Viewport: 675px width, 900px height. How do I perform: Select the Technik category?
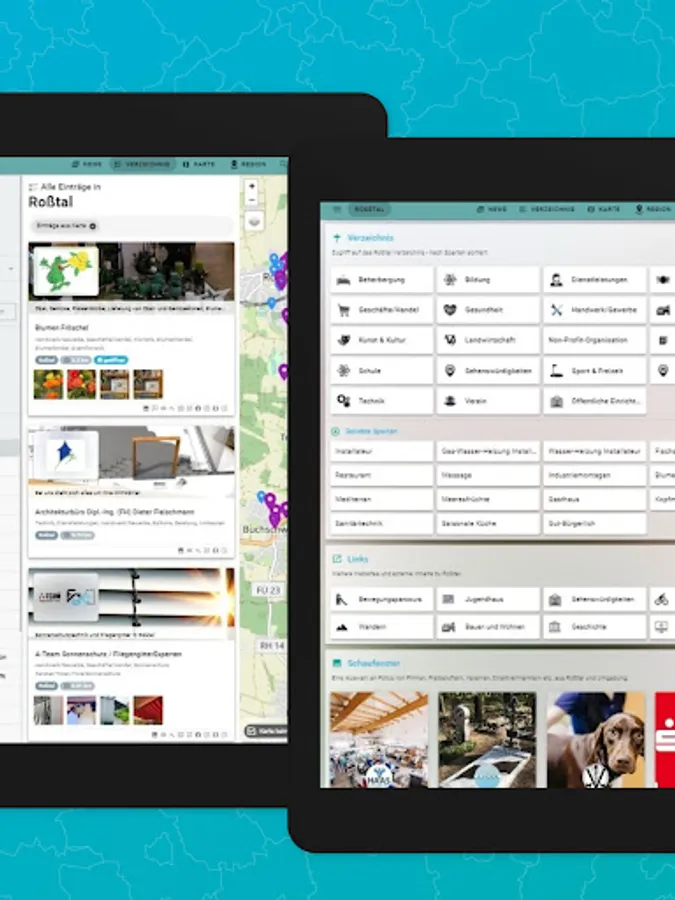coord(382,401)
